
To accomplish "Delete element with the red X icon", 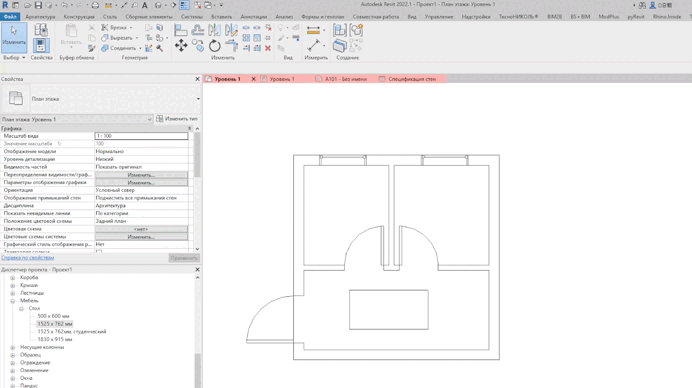I will [x=268, y=48].
